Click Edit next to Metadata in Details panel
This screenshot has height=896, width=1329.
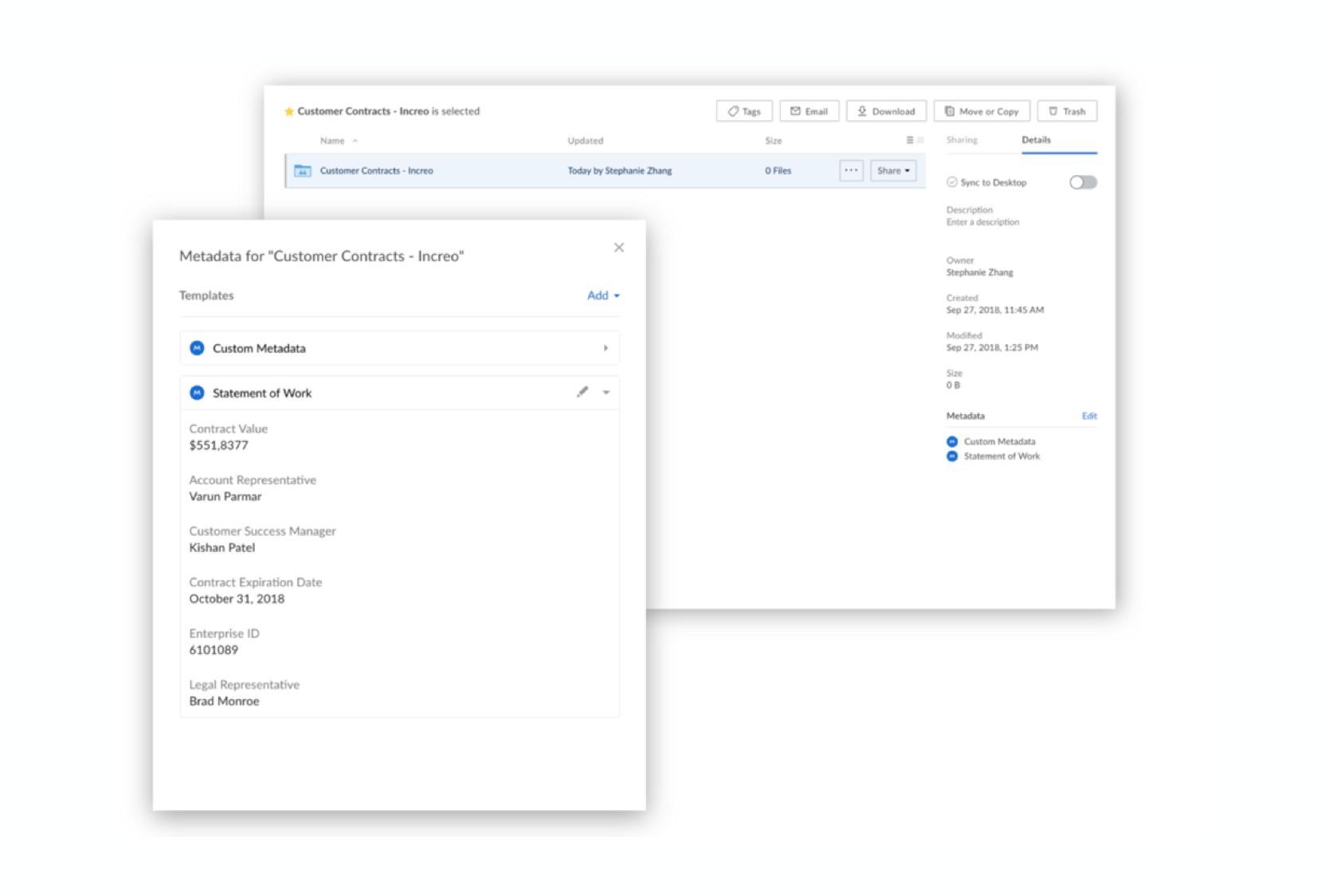[1088, 415]
